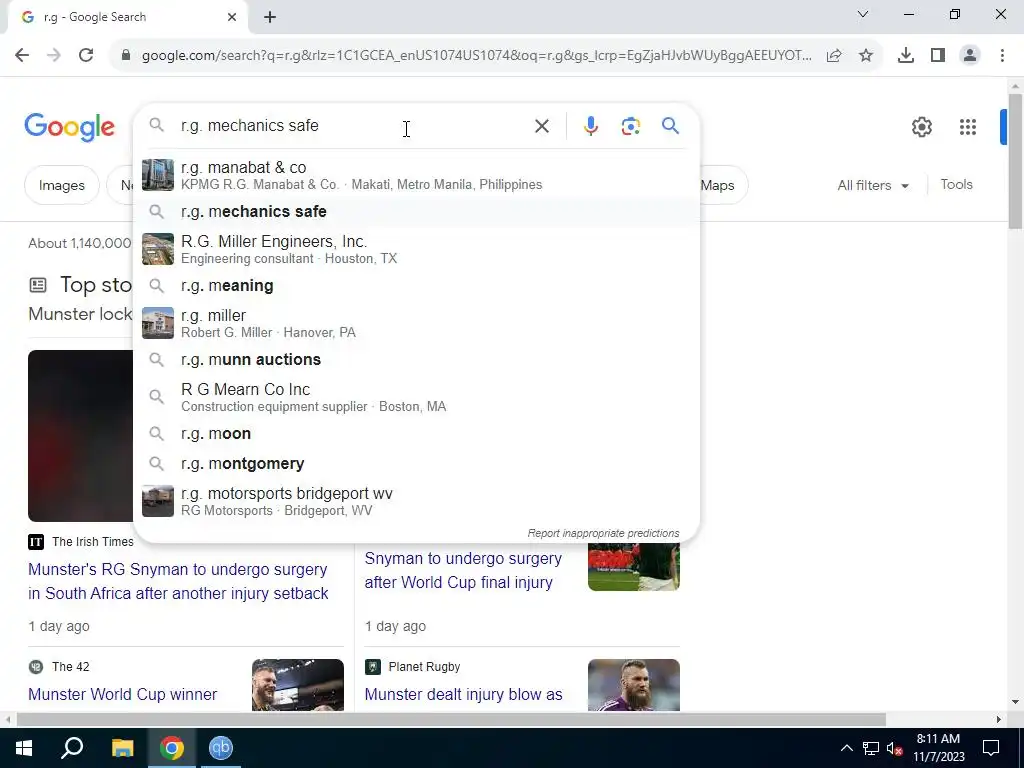Open Snyman to undergo surgery article

click(463, 570)
